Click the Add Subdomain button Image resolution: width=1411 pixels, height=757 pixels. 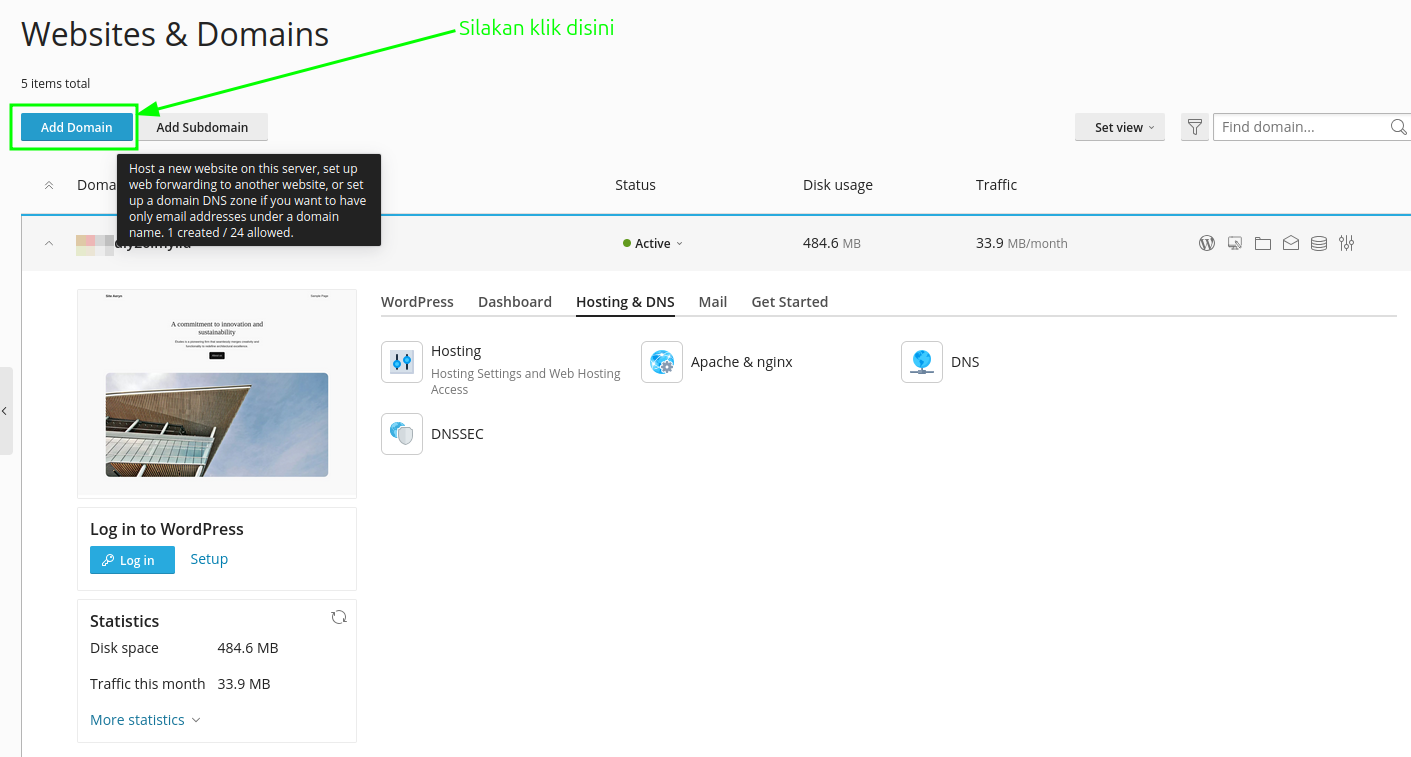(202, 127)
